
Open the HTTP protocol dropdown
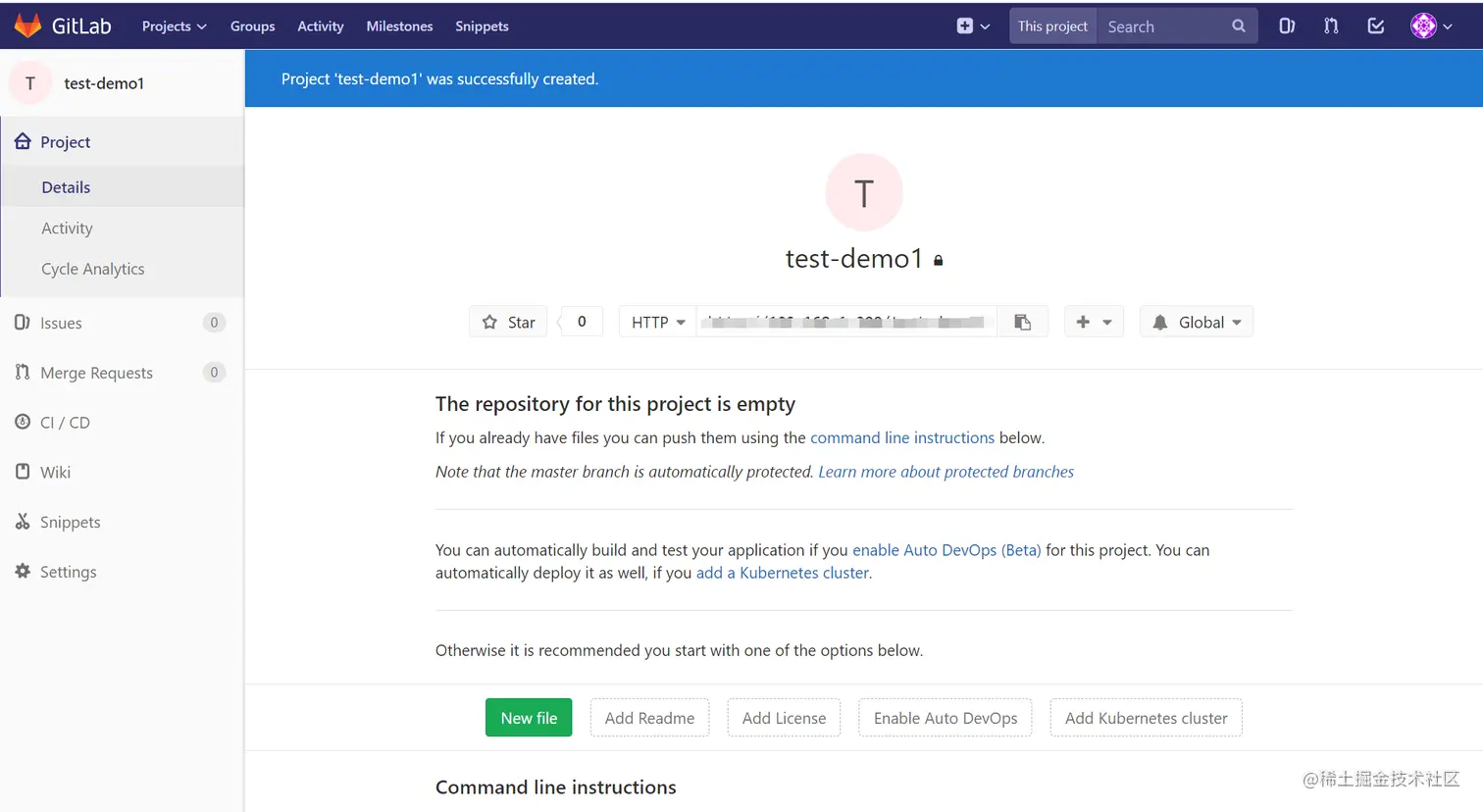658,322
